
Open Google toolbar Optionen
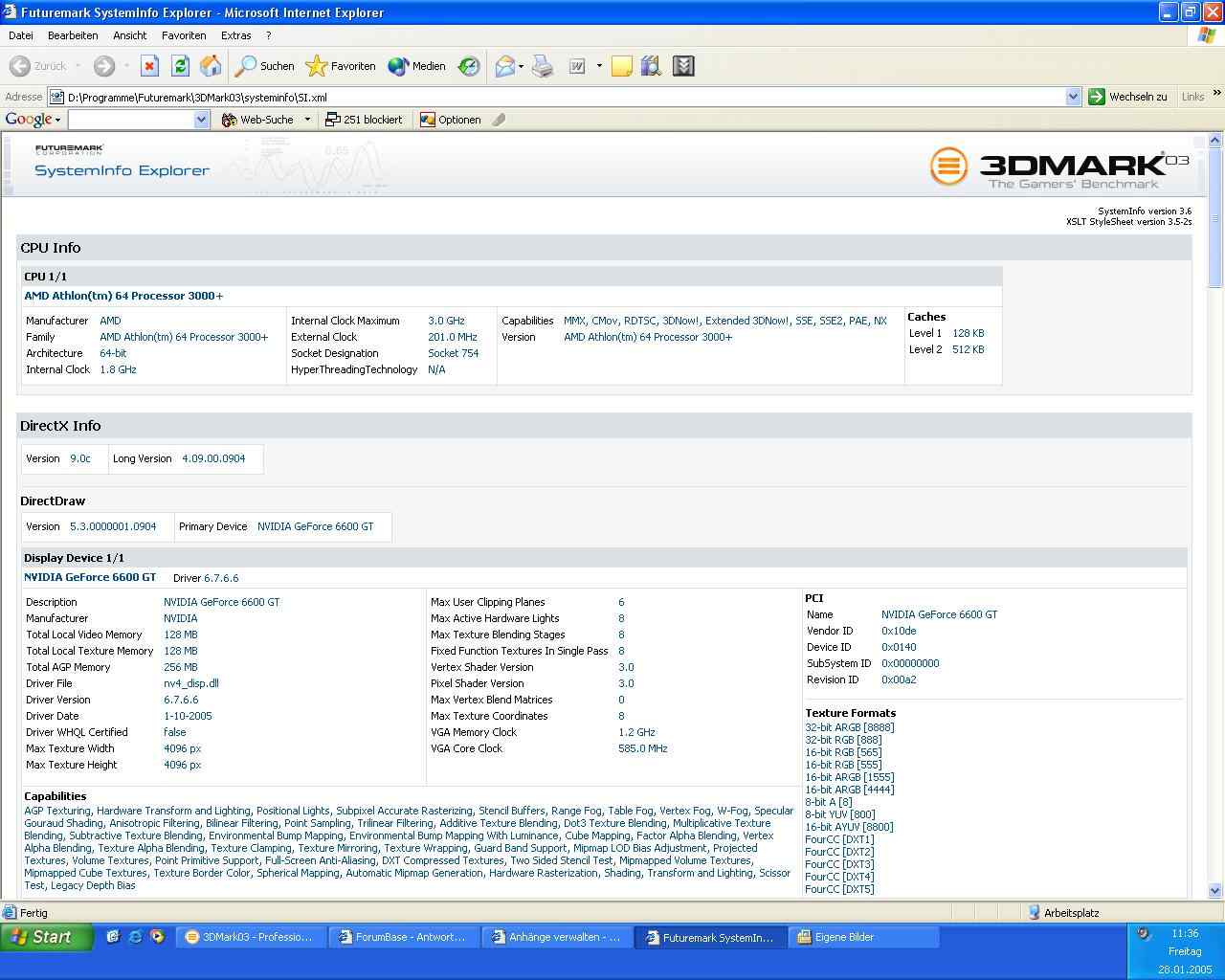[450, 120]
